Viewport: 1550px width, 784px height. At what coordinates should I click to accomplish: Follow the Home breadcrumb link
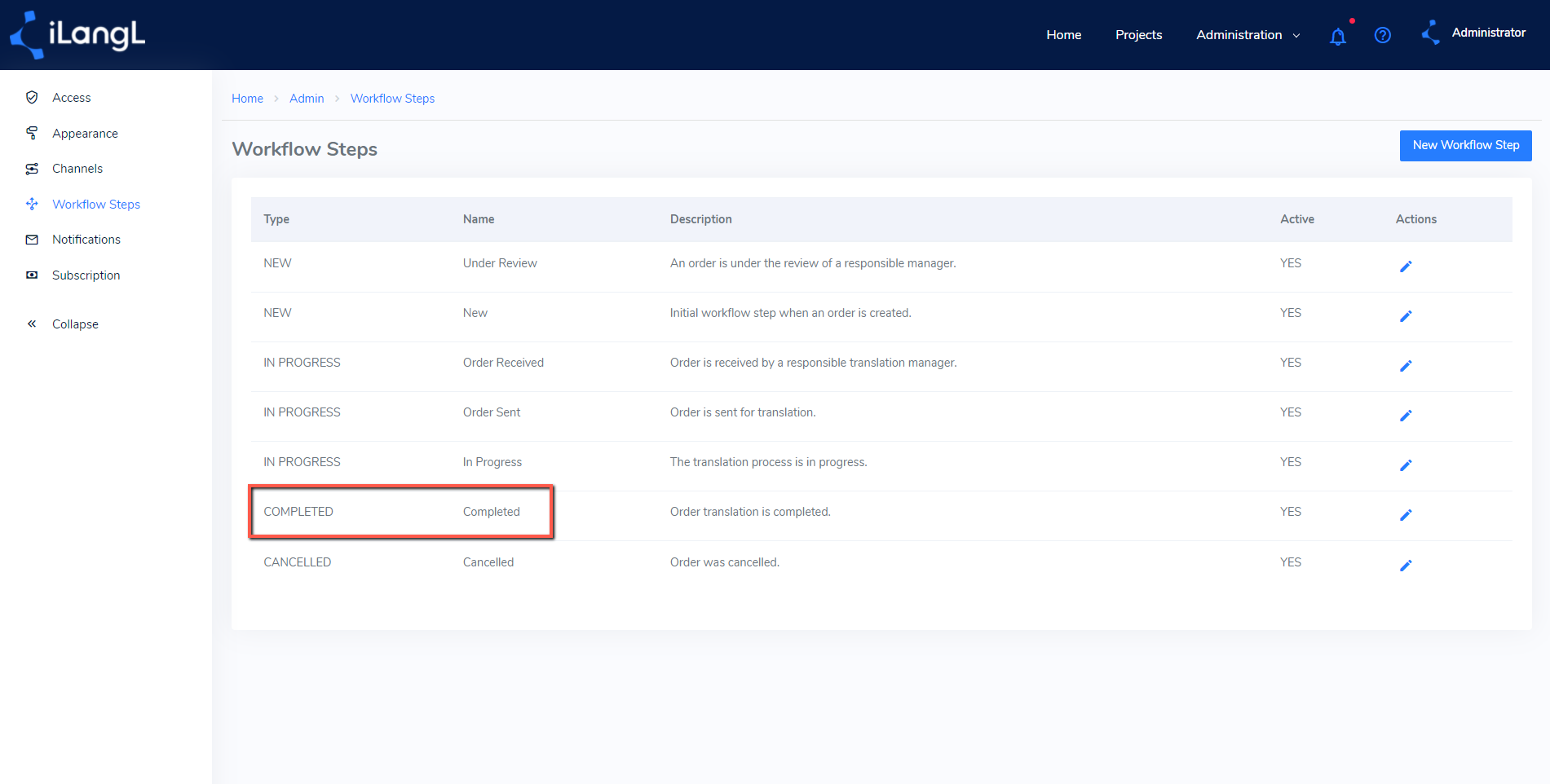[247, 99]
